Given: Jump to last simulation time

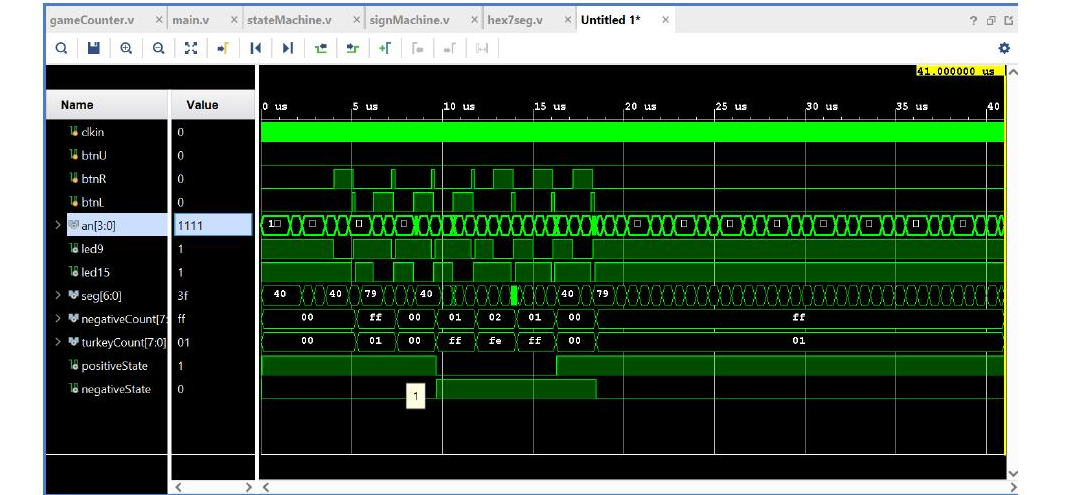Looking at the screenshot, I should click(288, 48).
